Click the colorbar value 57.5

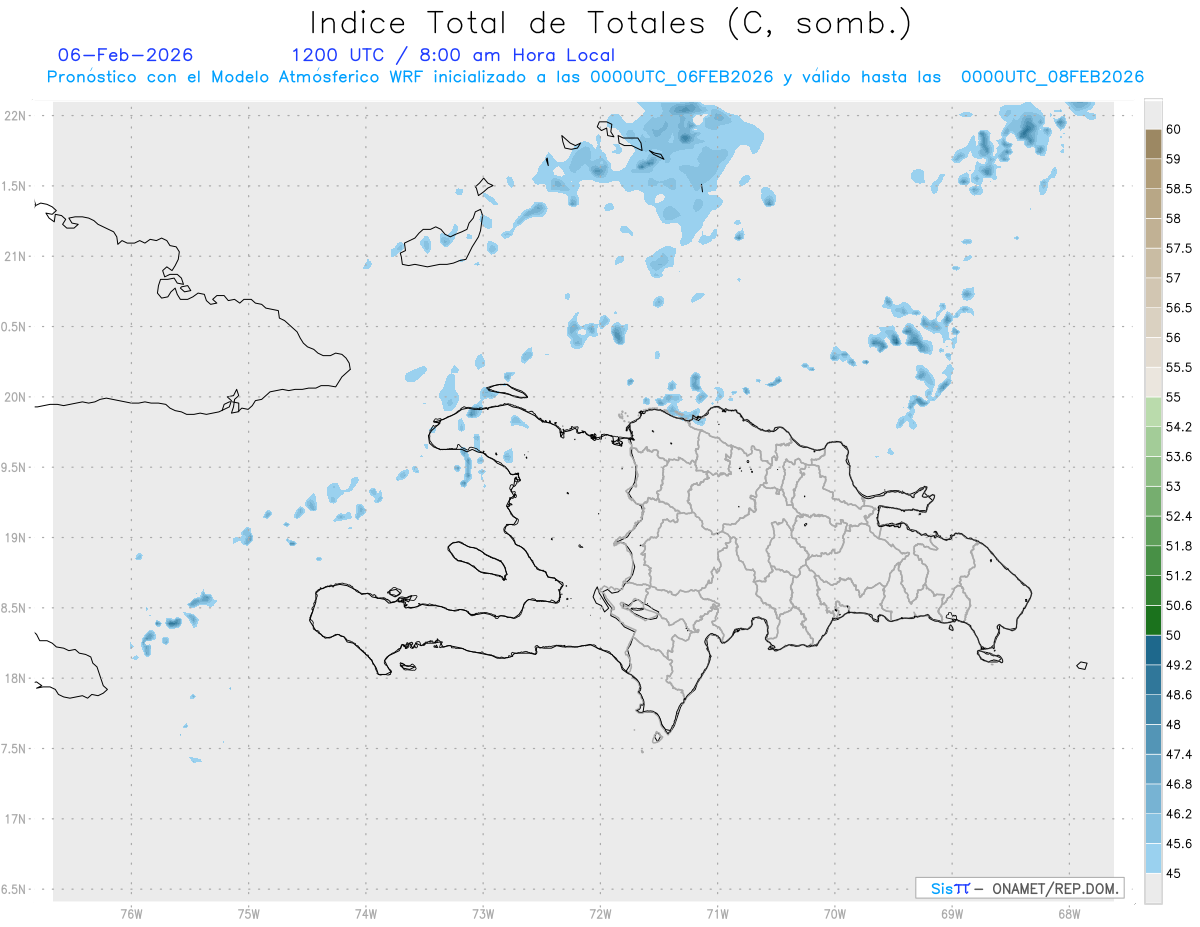pos(1179,248)
